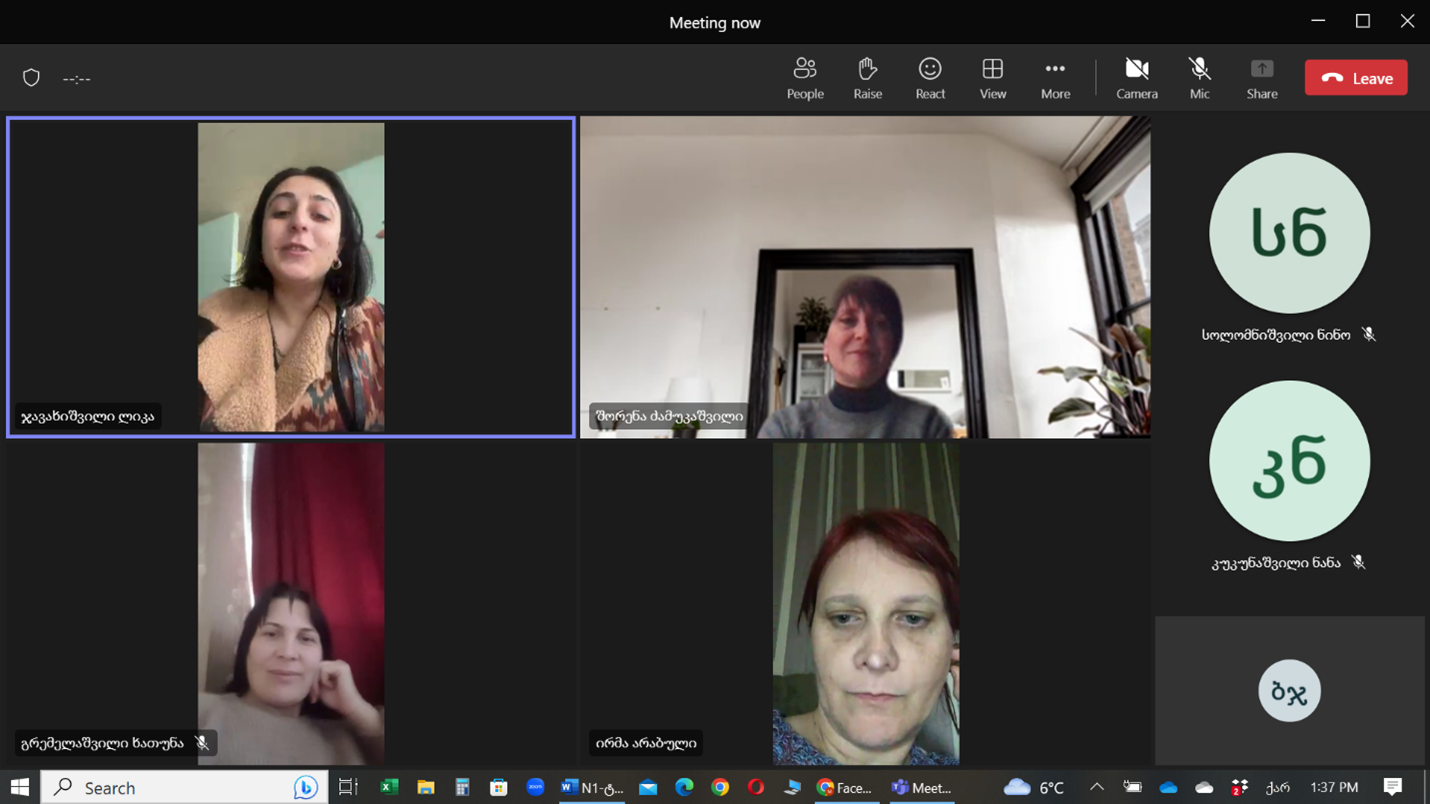This screenshot has height=804, width=1430.
Task: Select the bottom-right participant video tile
Action: 865,604
